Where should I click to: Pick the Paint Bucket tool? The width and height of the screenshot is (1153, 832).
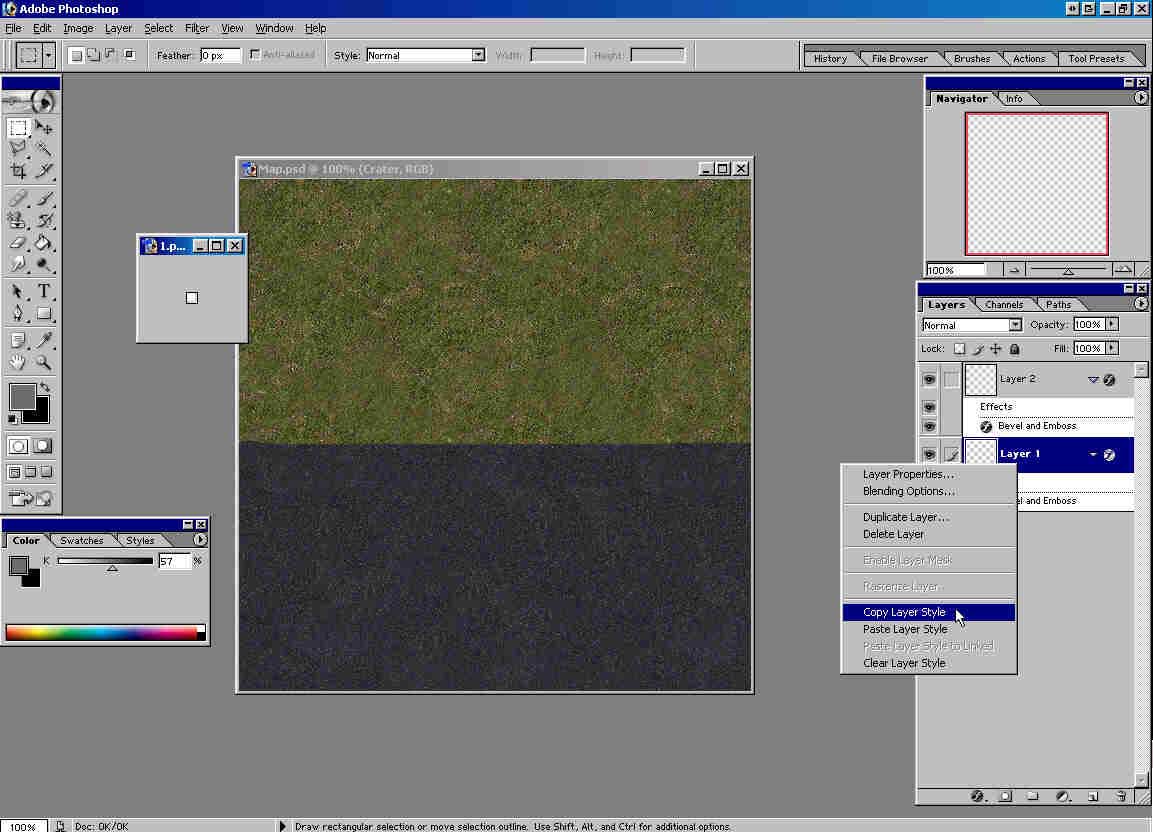[x=44, y=242]
